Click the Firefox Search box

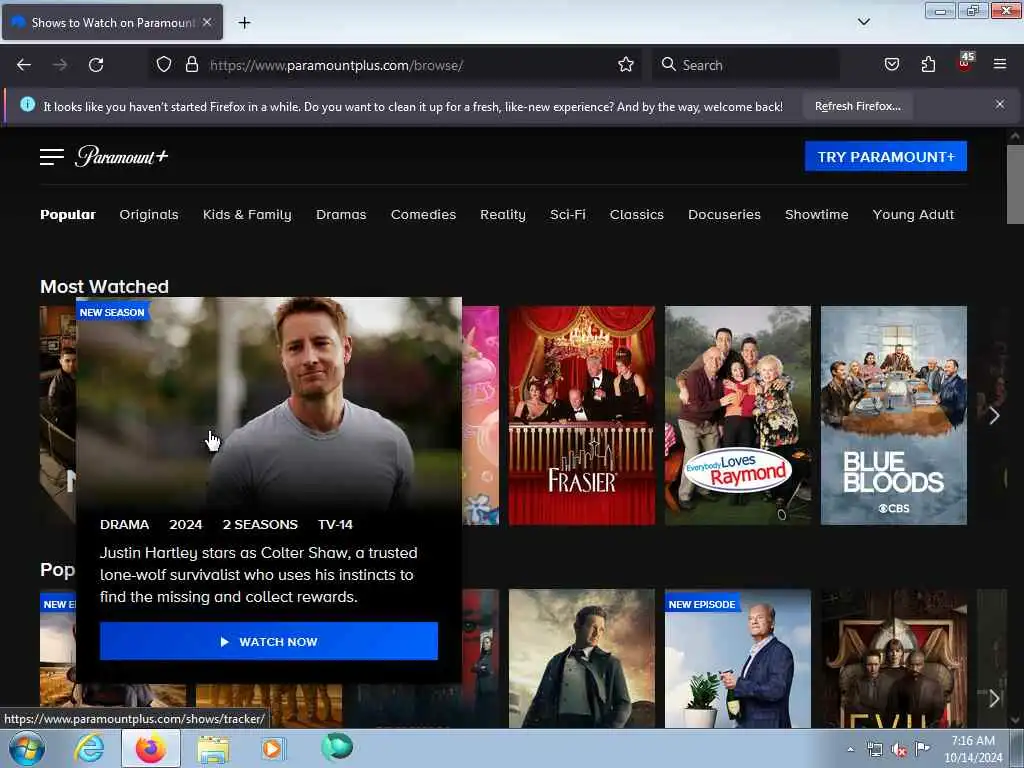pyautogui.click(x=746, y=65)
